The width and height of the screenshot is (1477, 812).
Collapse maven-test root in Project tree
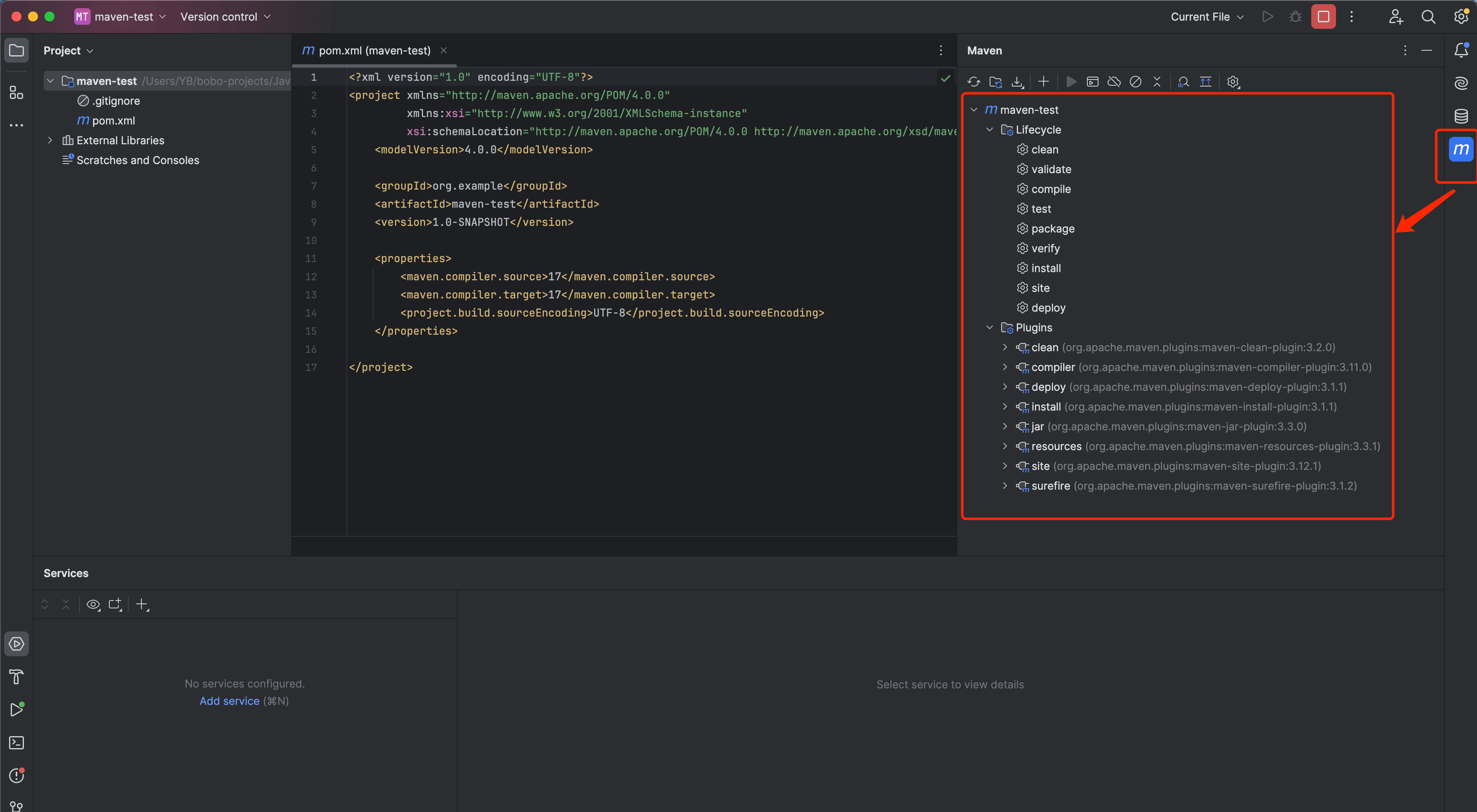pyautogui.click(x=50, y=81)
